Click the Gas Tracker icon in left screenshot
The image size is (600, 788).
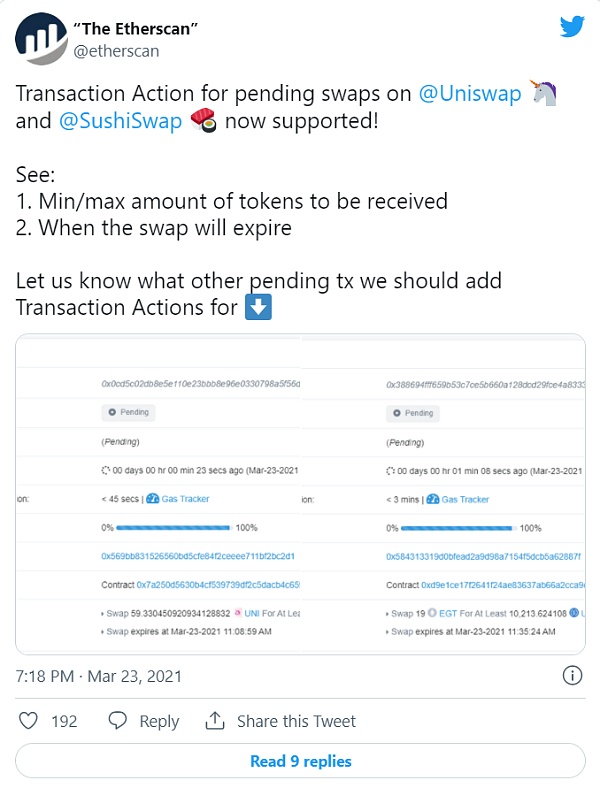(153, 499)
